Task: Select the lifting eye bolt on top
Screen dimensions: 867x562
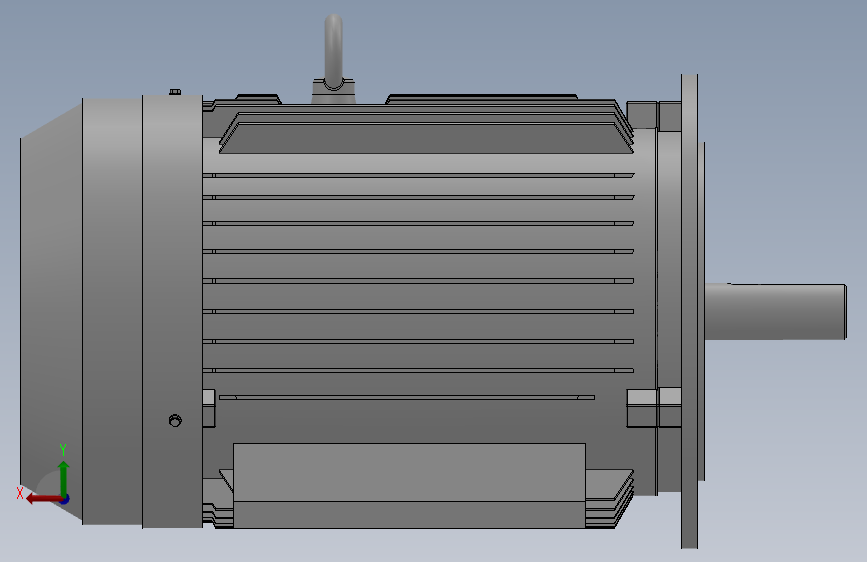Action: click(333, 58)
